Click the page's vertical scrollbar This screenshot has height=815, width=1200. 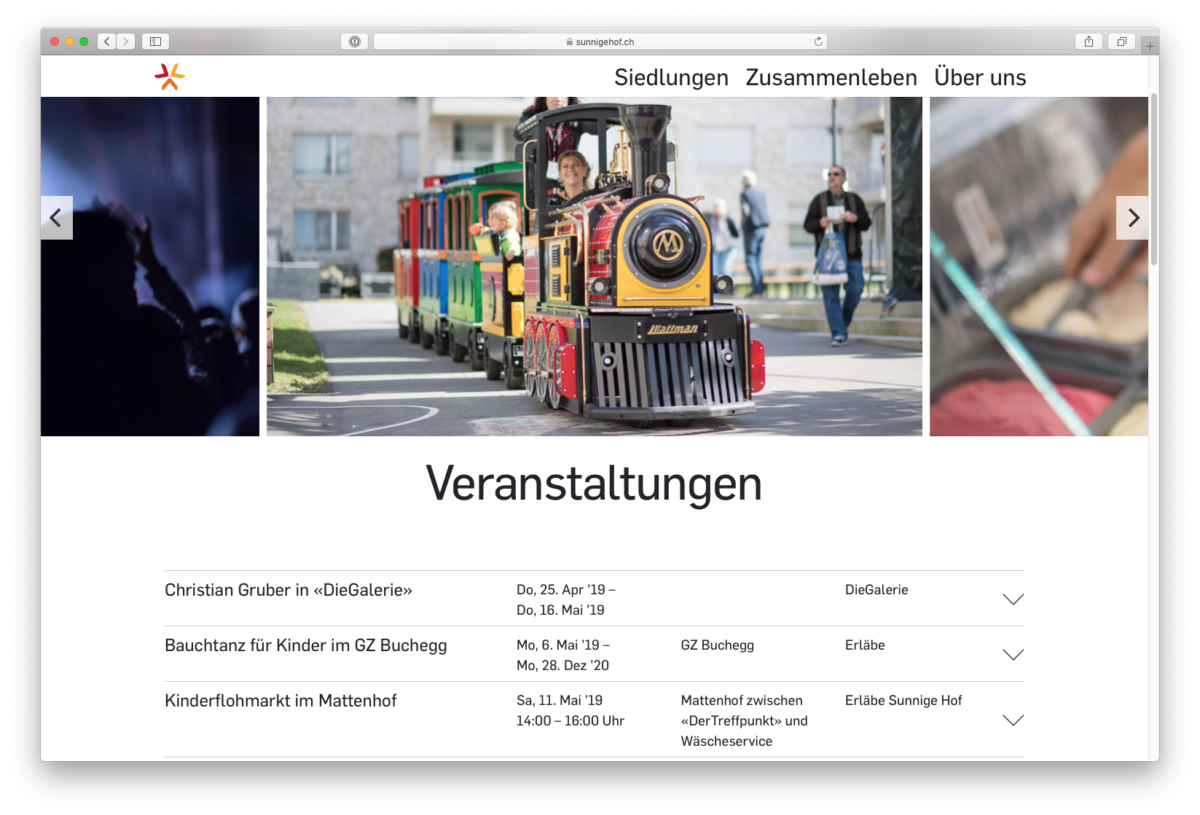1154,180
